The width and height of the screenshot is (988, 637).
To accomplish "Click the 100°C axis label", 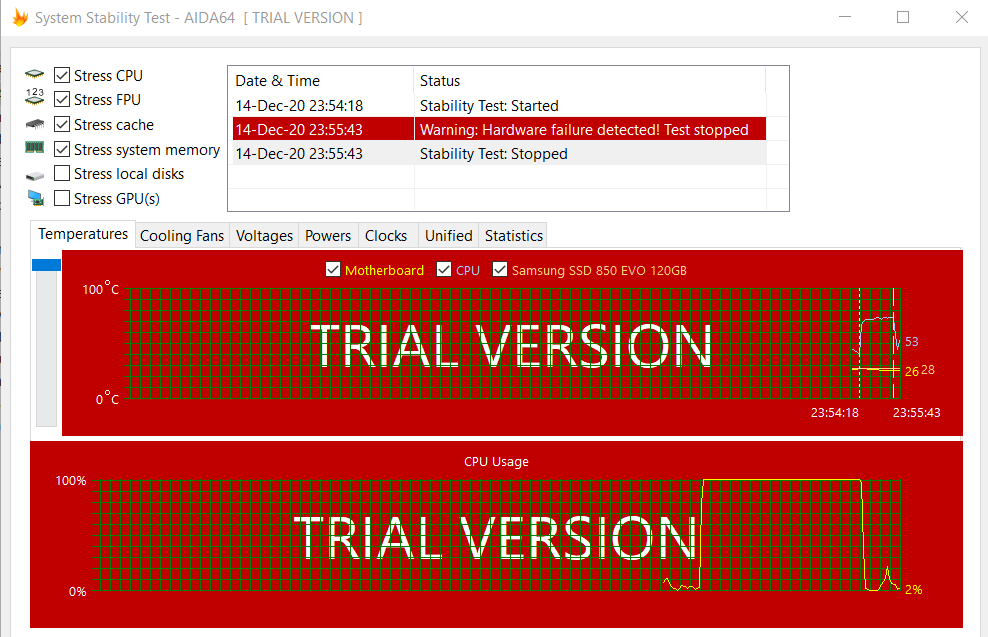I will pyautogui.click(x=100, y=289).
